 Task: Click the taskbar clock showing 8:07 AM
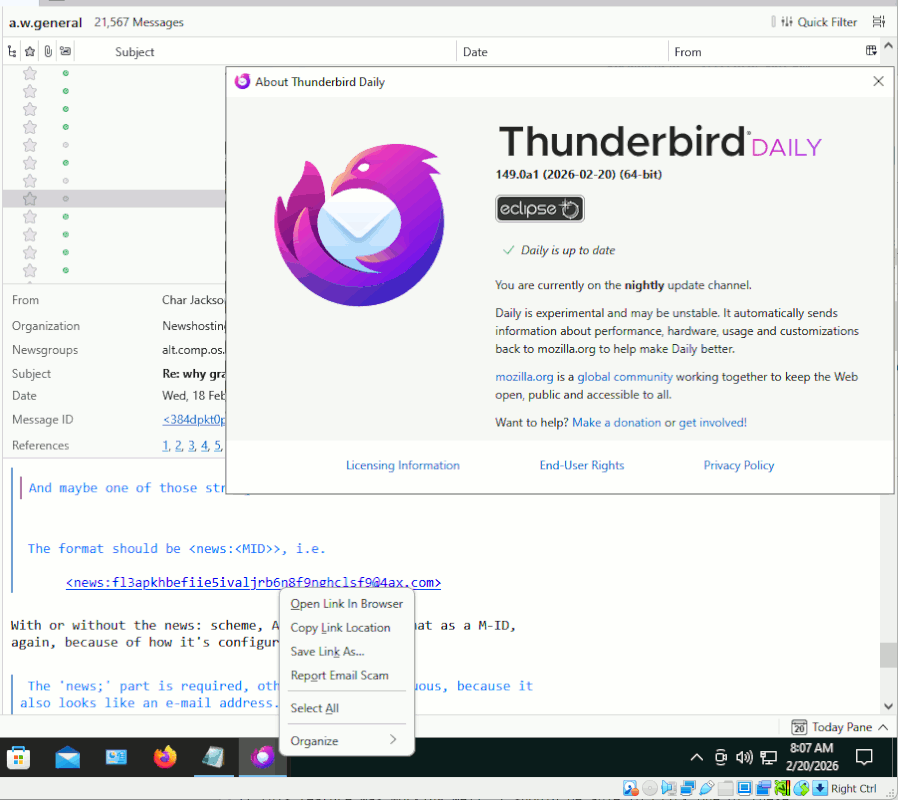[x=812, y=756]
